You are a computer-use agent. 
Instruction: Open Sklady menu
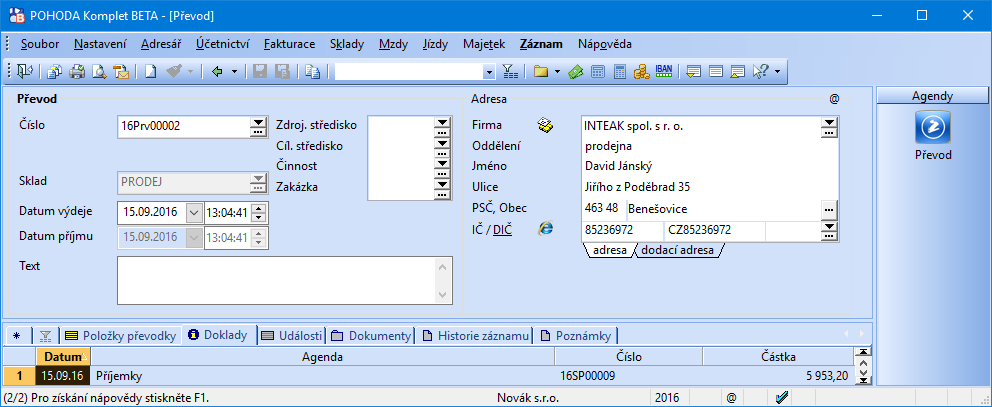347,44
